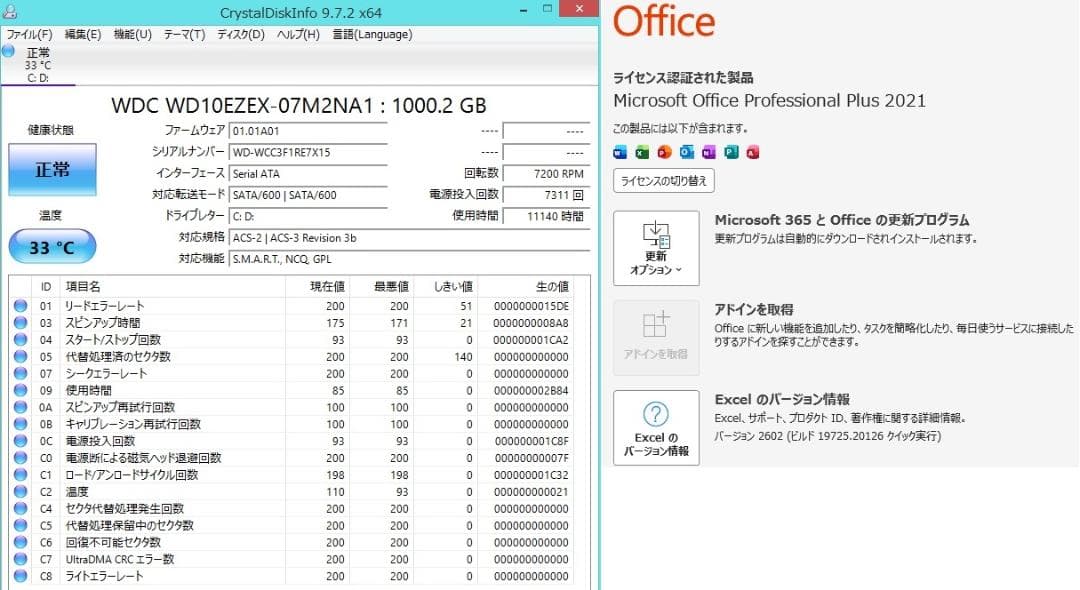The image size is (1080, 590).
Task: Open the ヘルプ(H) menu
Action: (298, 34)
